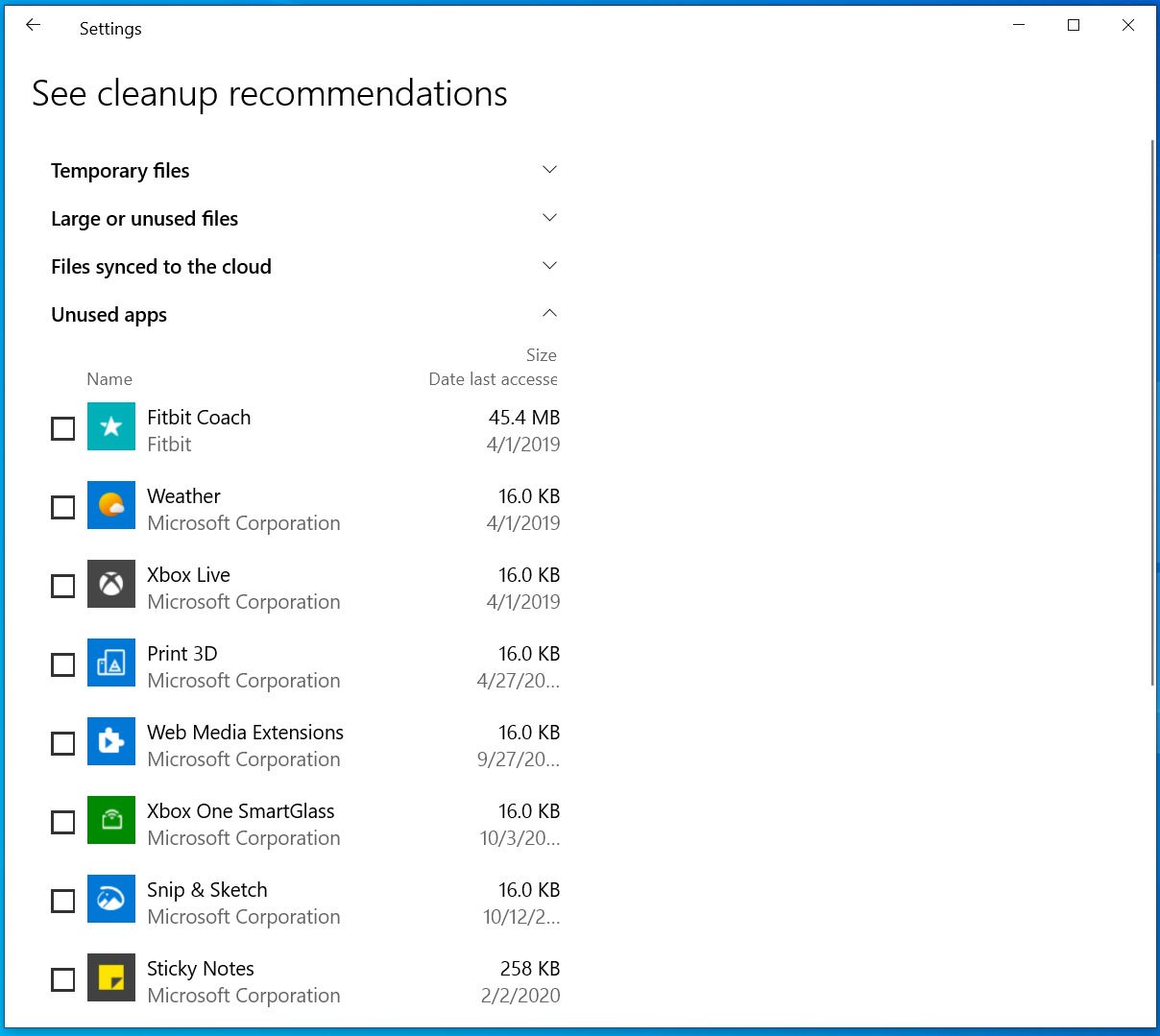Click Files synced to the cloud heading

(x=161, y=267)
